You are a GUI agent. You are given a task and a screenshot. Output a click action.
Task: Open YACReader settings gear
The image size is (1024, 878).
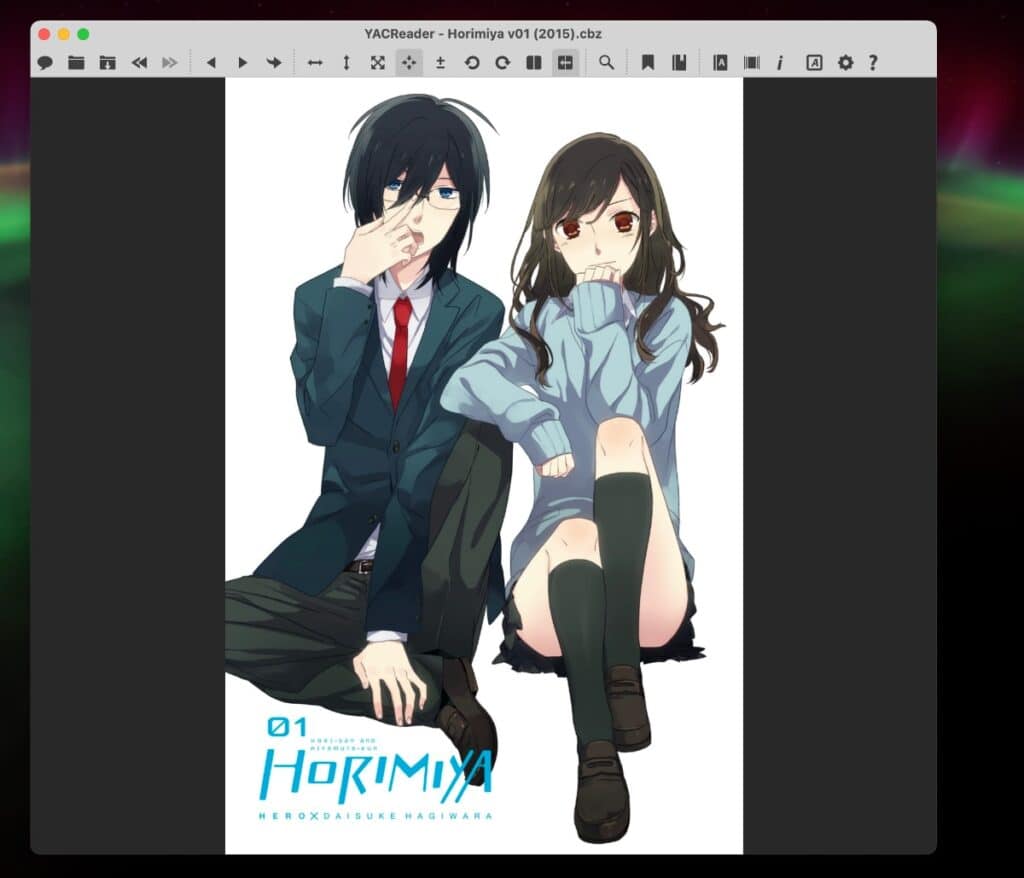click(x=845, y=62)
